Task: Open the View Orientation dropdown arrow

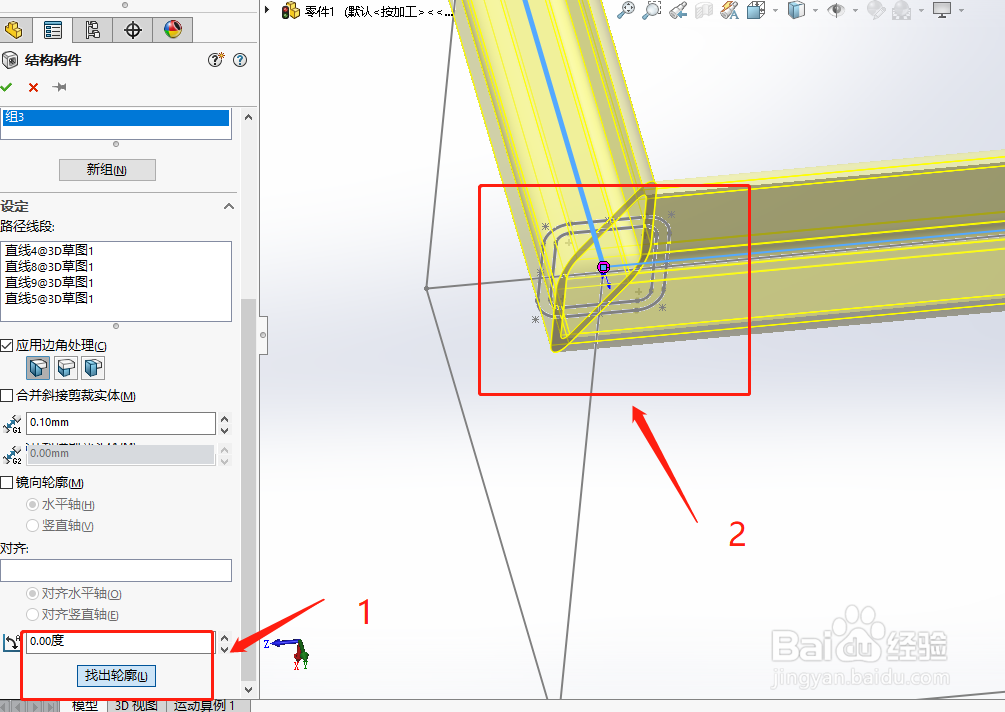Action: [x=775, y=10]
